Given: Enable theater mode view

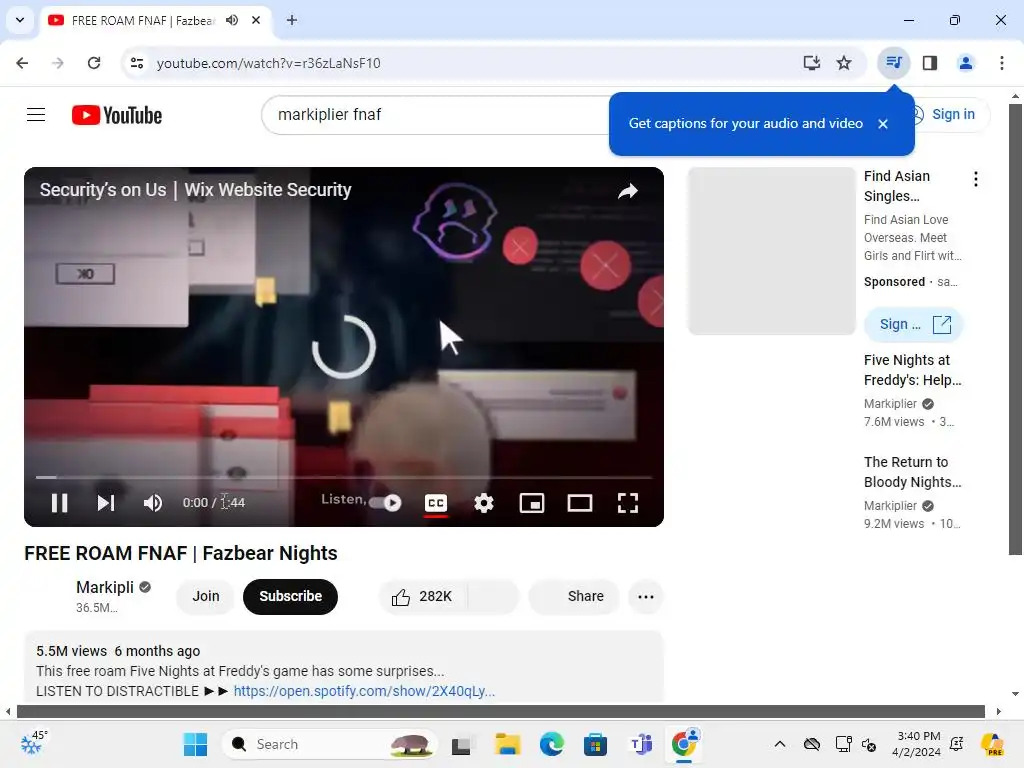Looking at the screenshot, I should pos(580,503).
